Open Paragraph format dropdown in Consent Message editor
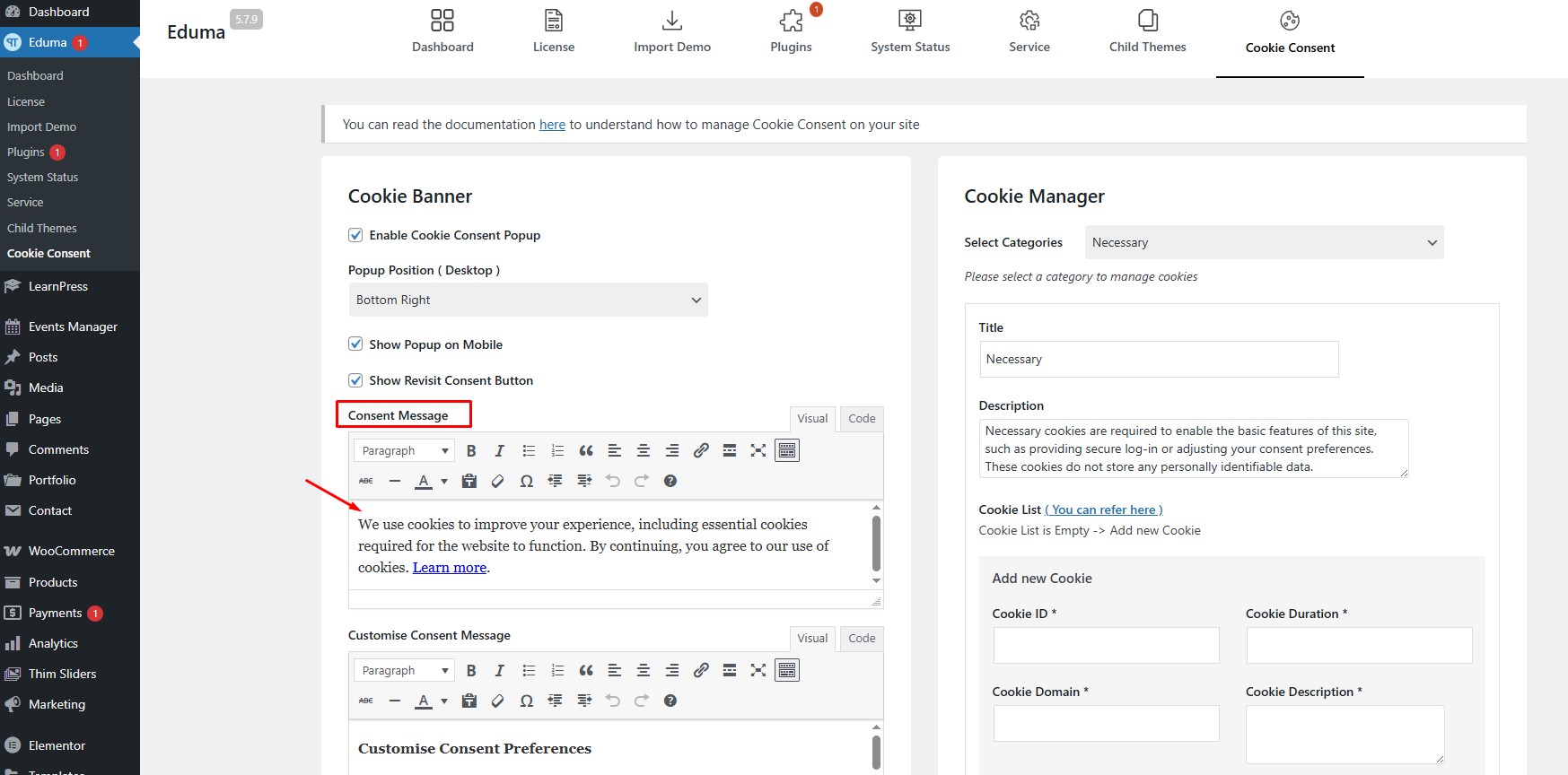Viewport: 1568px width, 775px height. tap(404, 450)
